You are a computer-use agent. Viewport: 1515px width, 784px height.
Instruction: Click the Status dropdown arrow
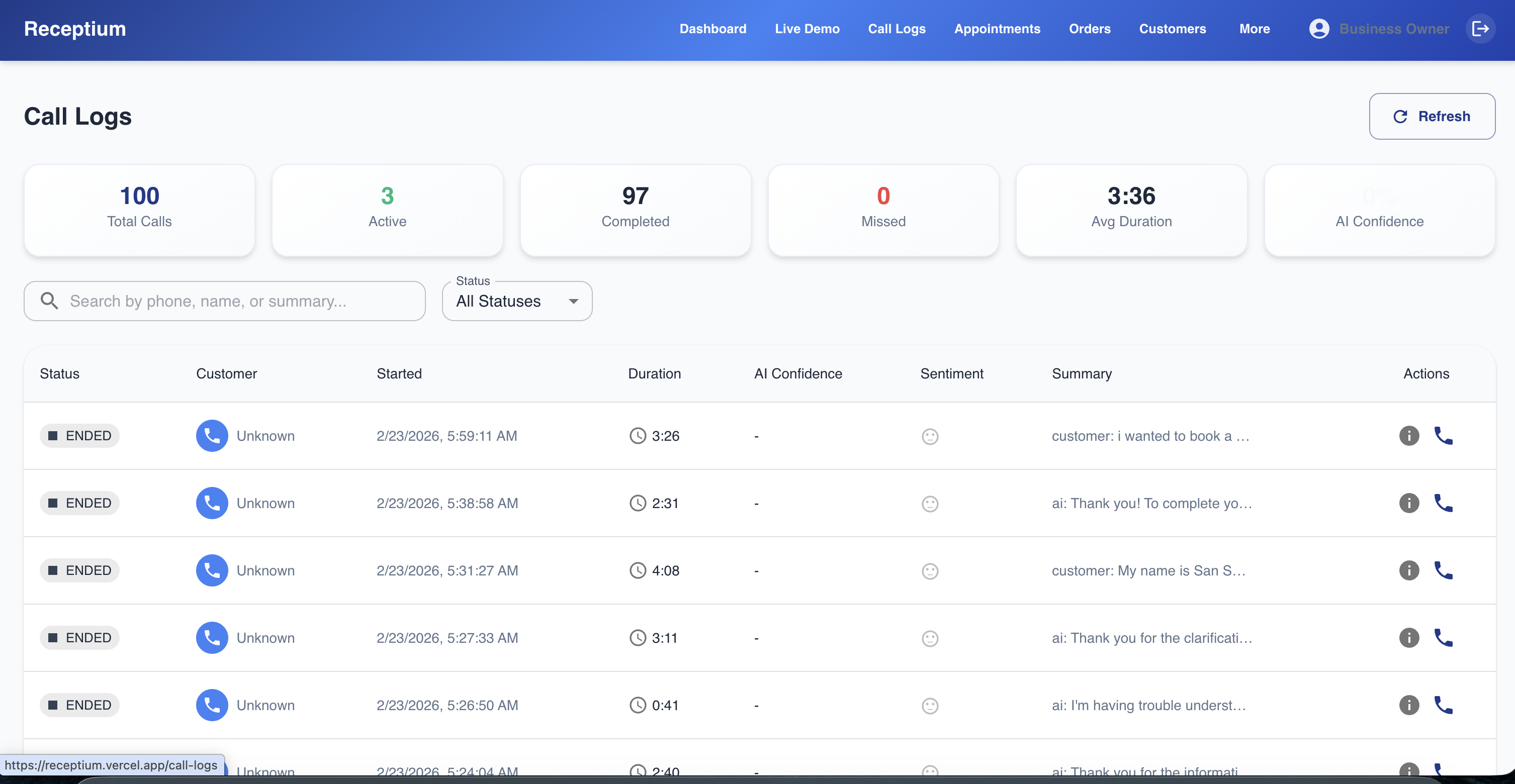[573, 301]
